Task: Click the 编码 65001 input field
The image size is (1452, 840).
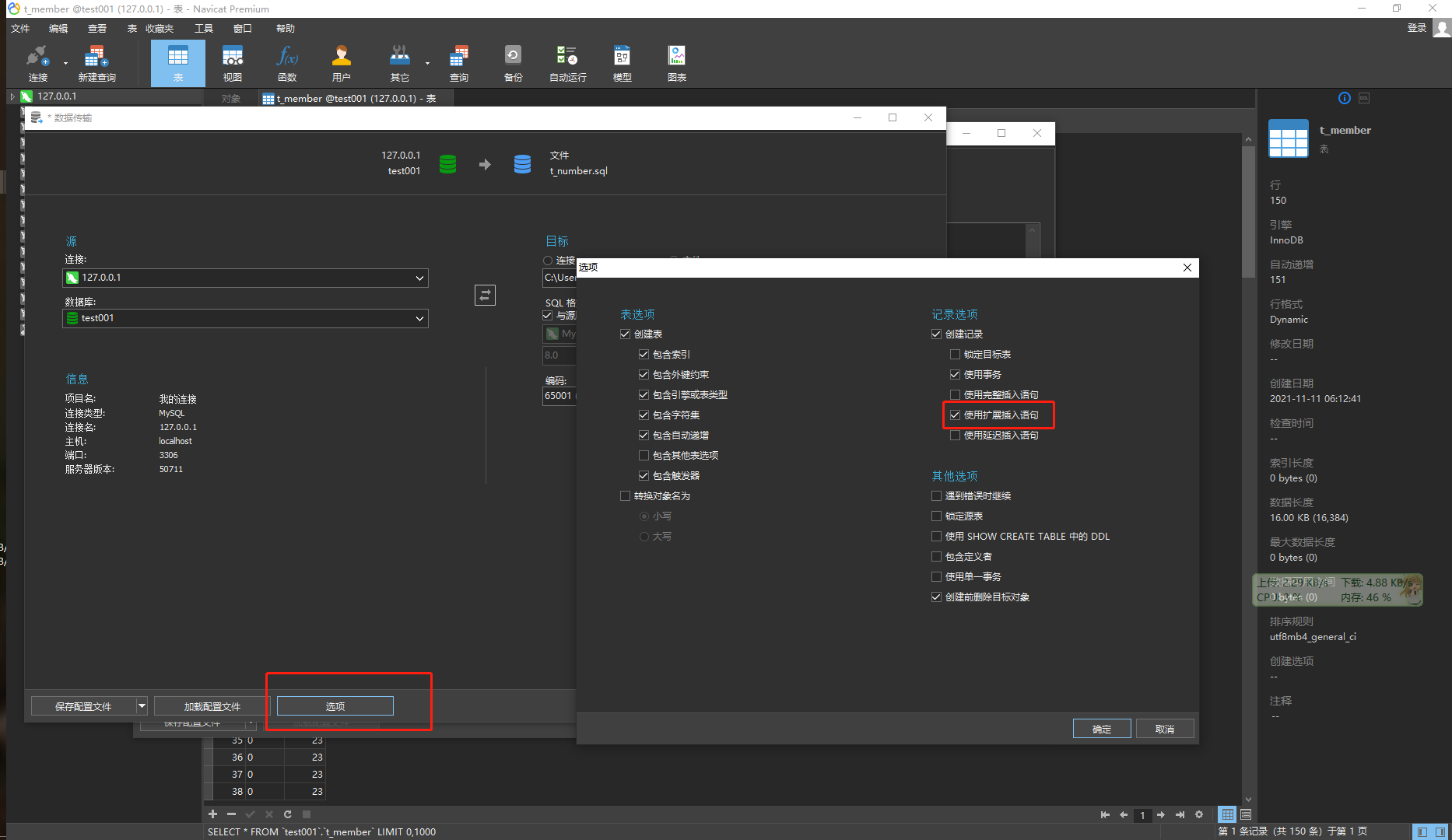Action: coord(559,396)
